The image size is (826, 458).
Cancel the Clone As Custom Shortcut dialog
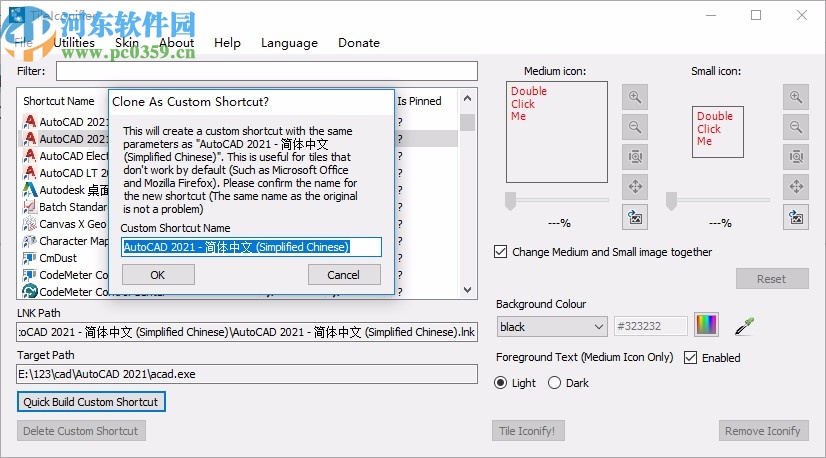(x=344, y=275)
